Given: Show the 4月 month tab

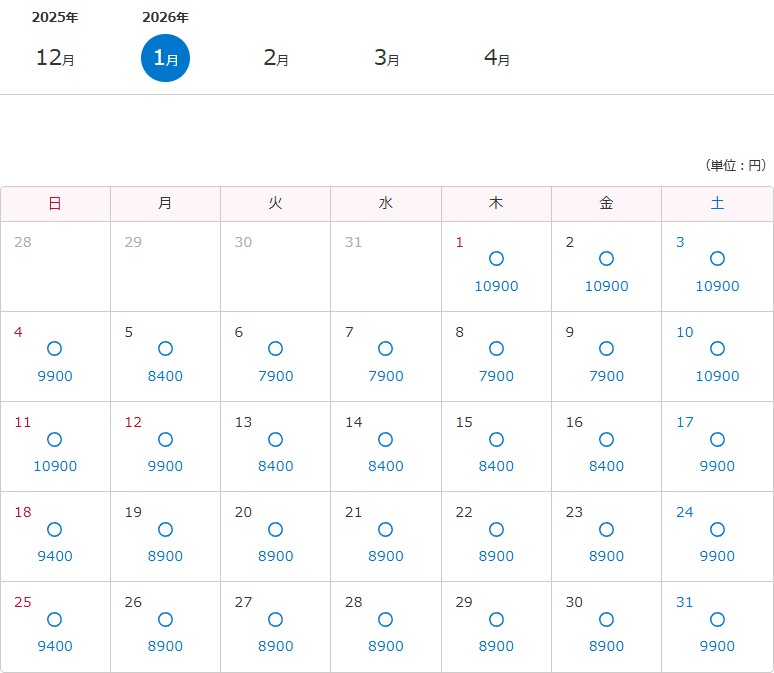Looking at the screenshot, I should pyautogui.click(x=496, y=58).
